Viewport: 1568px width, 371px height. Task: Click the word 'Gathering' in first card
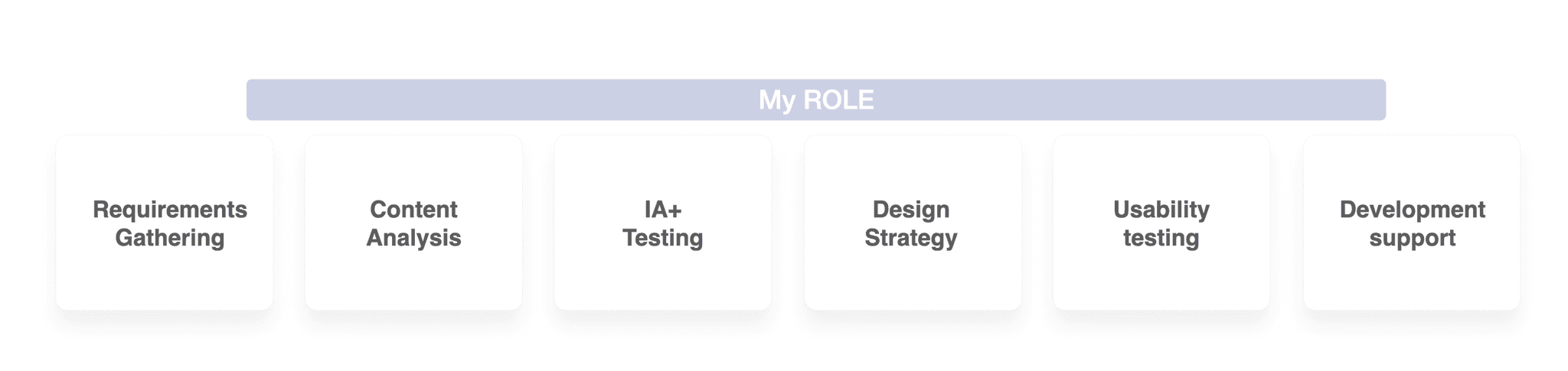170,238
